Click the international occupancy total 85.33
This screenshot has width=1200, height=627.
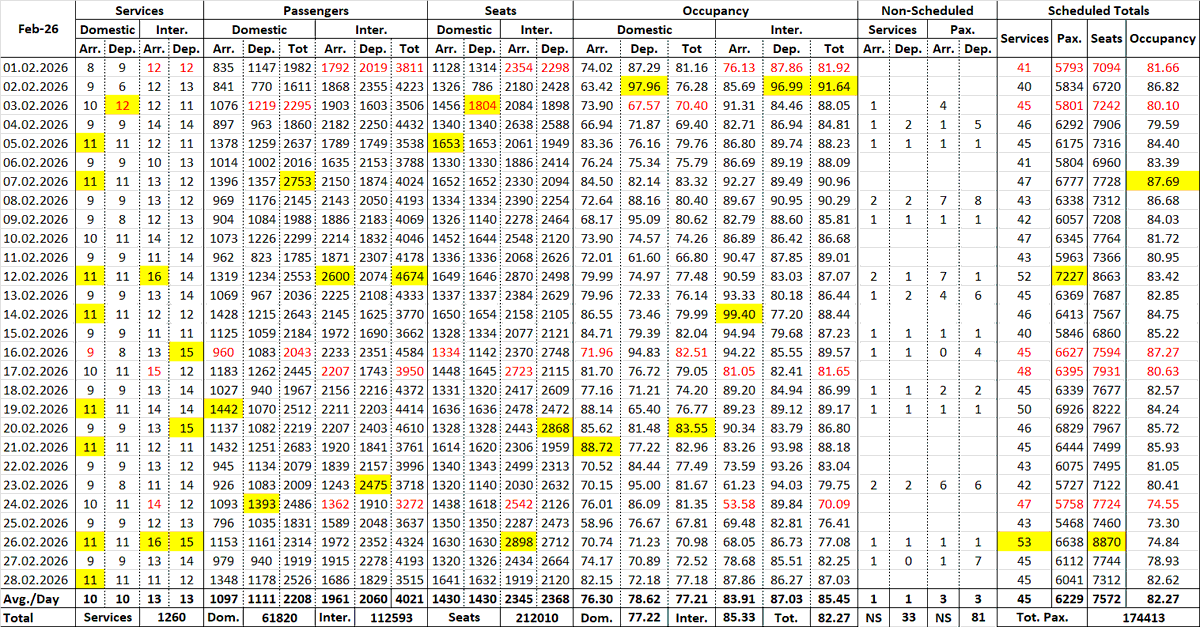pyautogui.click(x=738, y=617)
